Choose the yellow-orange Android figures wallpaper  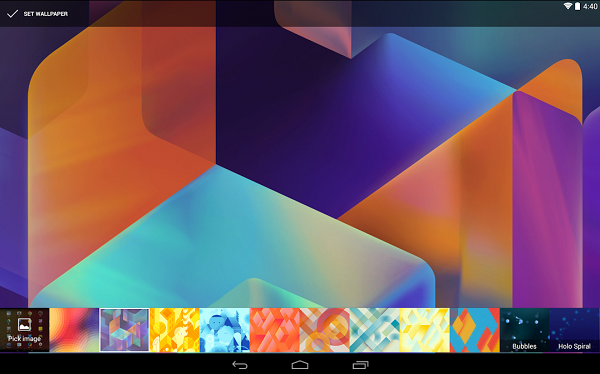coord(174,330)
